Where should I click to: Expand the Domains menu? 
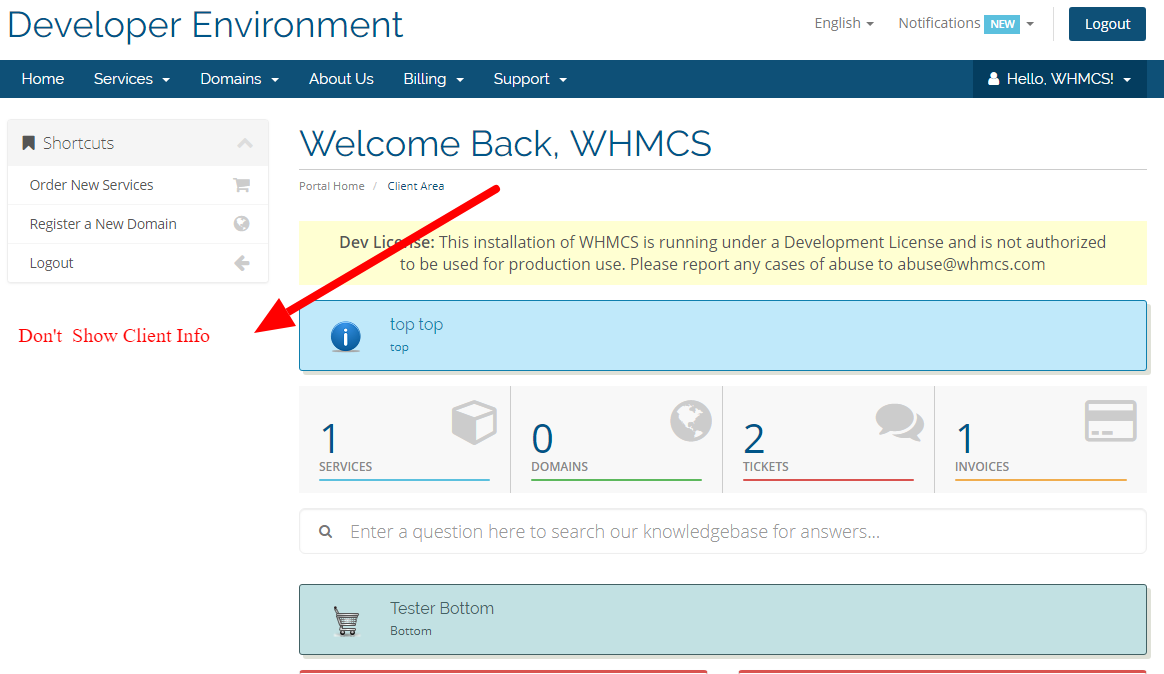pos(239,79)
